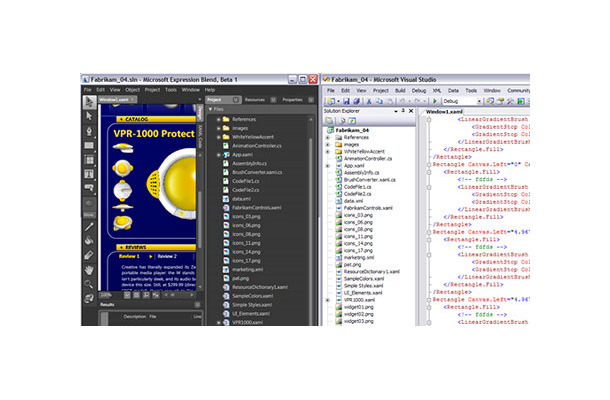Click Save icon in Visual Studio toolbar

pyautogui.click(x=346, y=101)
